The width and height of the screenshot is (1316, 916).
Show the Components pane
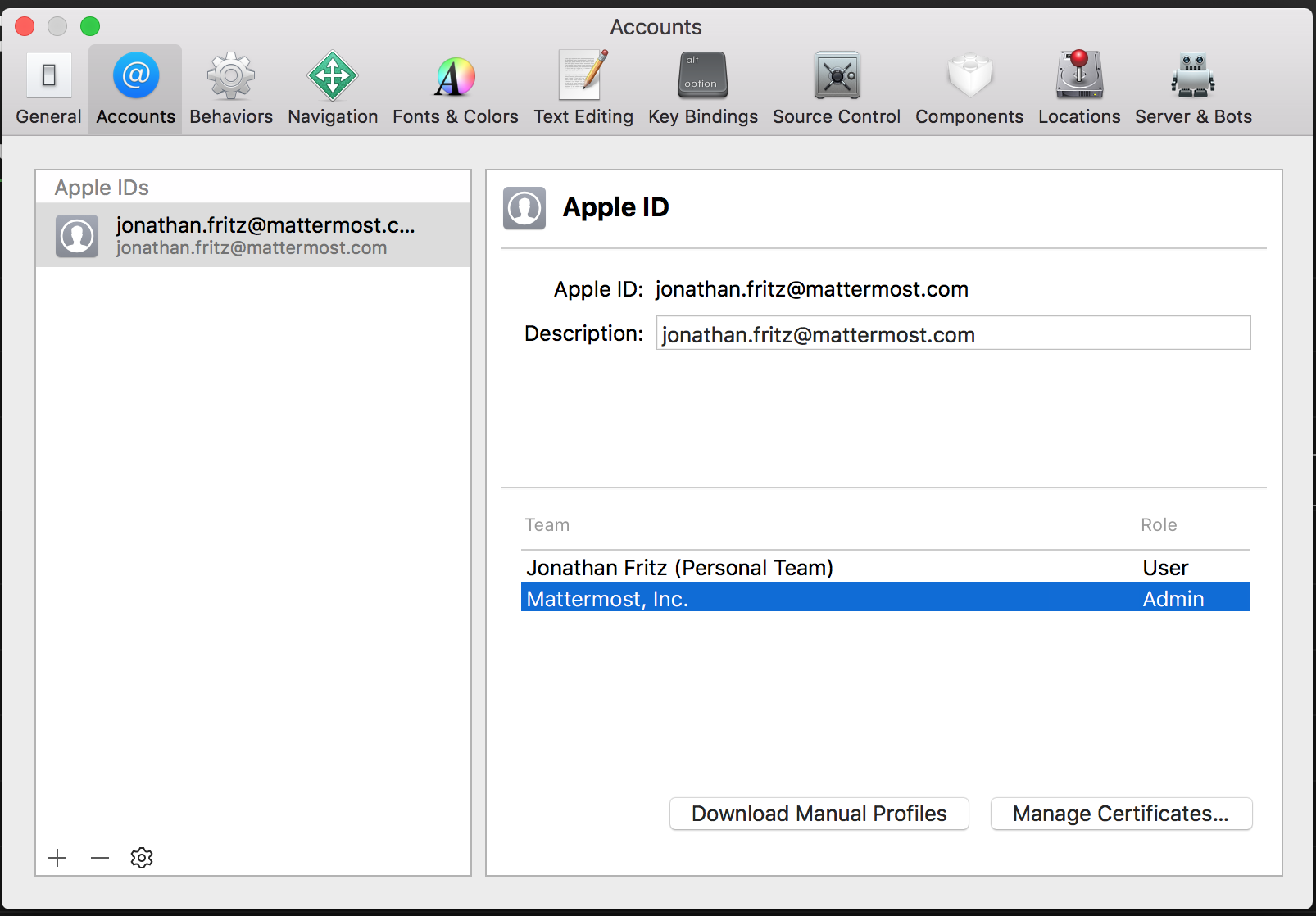click(969, 88)
